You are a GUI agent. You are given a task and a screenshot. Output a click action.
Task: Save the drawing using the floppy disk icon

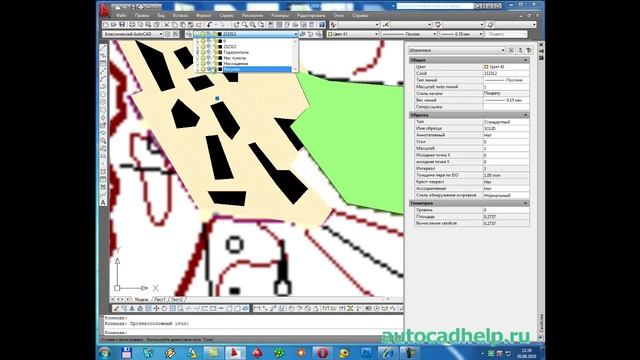tap(122, 25)
